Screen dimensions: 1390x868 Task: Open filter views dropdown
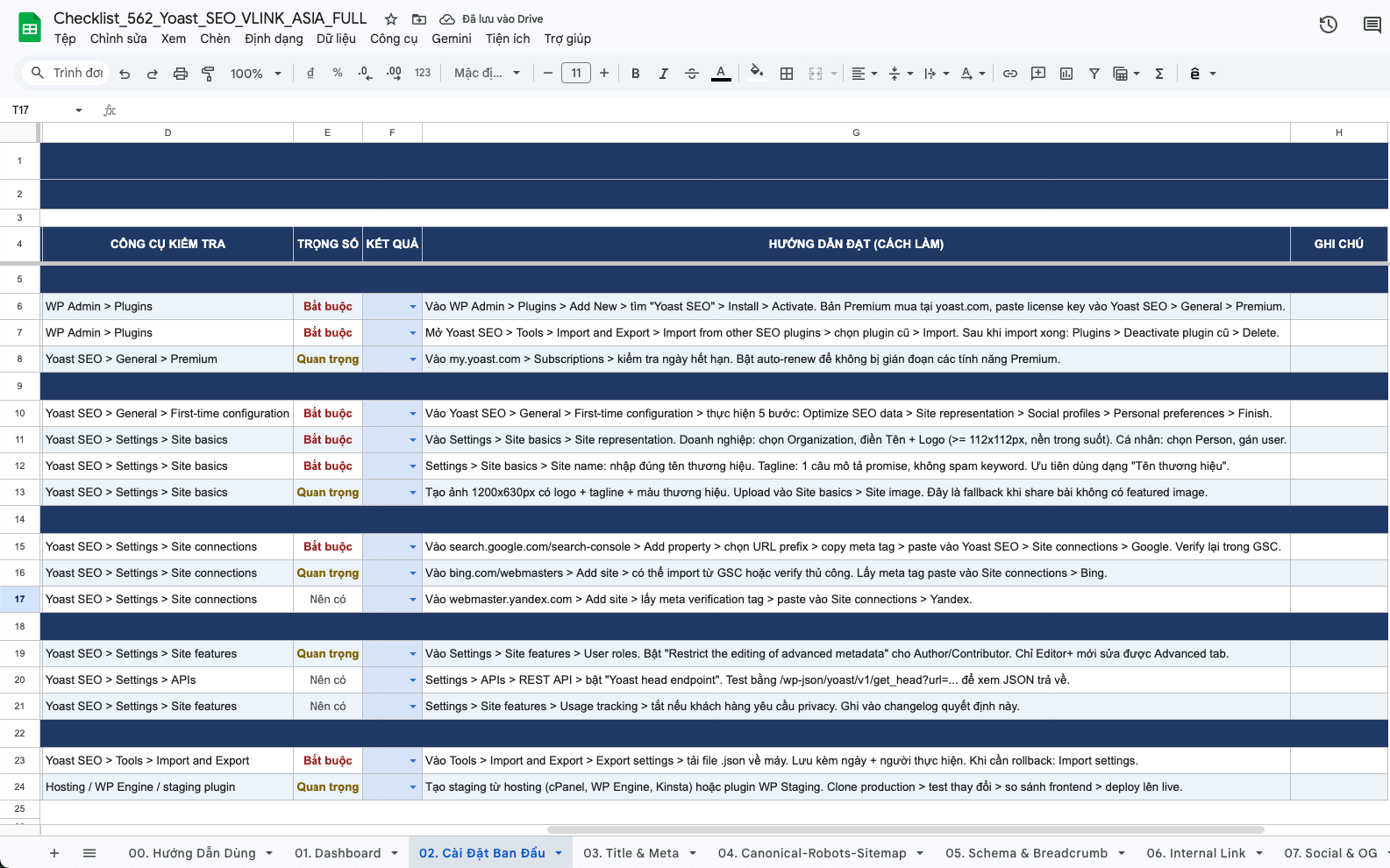tap(1126, 74)
